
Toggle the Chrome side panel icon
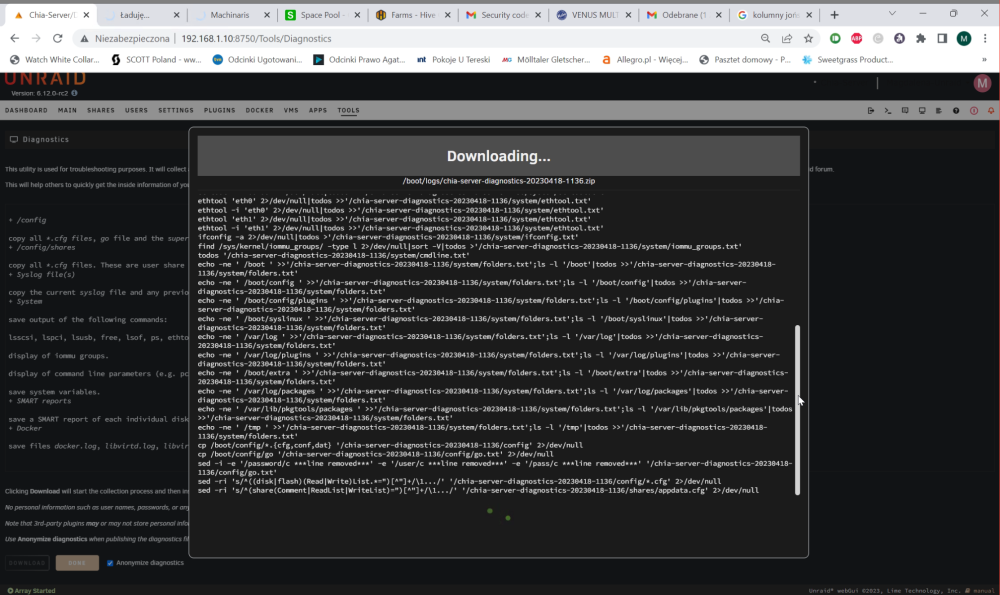[942, 38]
